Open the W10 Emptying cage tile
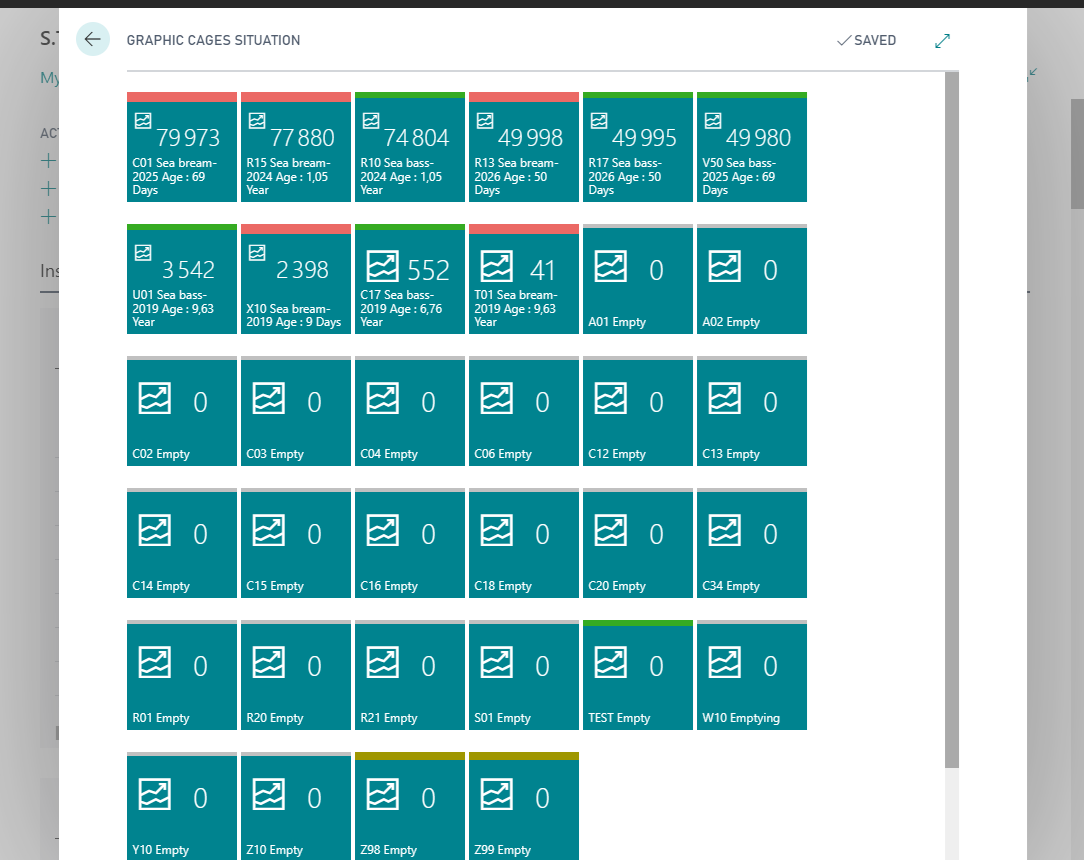The height and width of the screenshot is (860, 1084). pyautogui.click(x=752, y=680)
